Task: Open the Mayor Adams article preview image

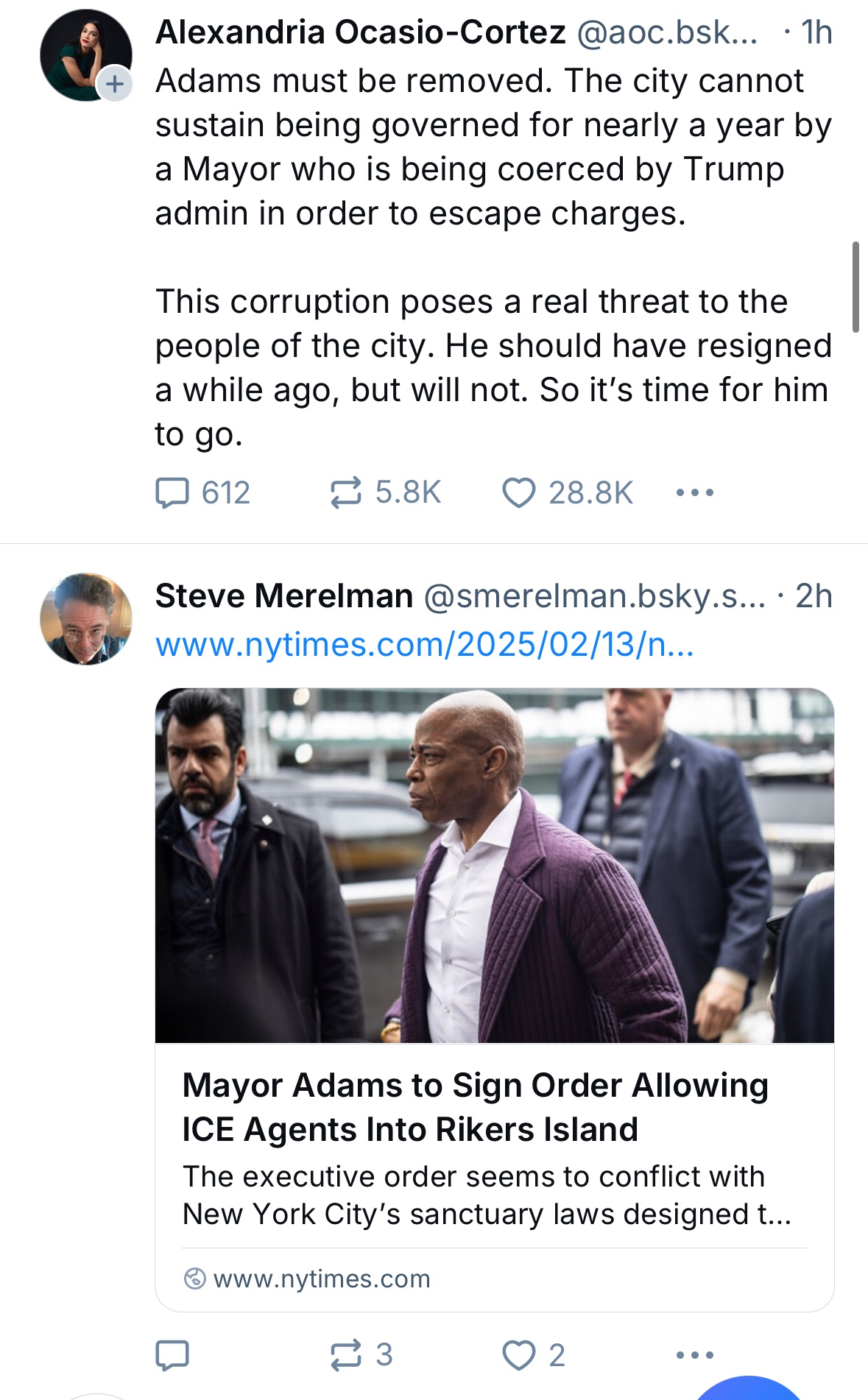Action: coord(494,865)
